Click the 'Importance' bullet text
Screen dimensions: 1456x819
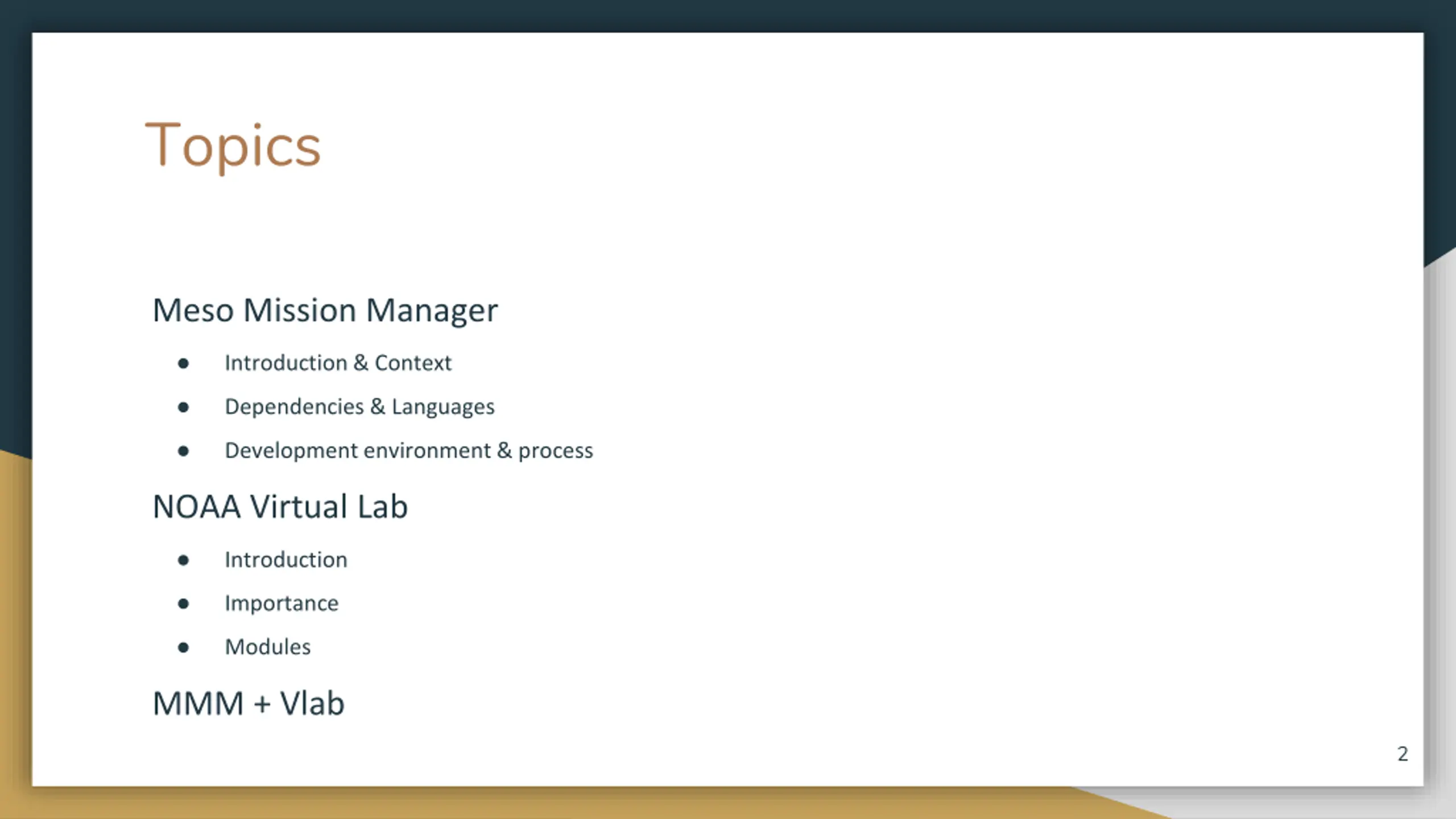[282, 603]
